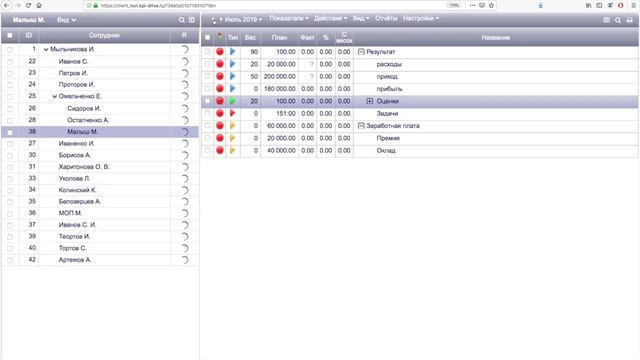Image resolution: width=640 pixels, height=360 pixels.
Task: Open the table view icon in right toolbar
Action: coord(607,20)
